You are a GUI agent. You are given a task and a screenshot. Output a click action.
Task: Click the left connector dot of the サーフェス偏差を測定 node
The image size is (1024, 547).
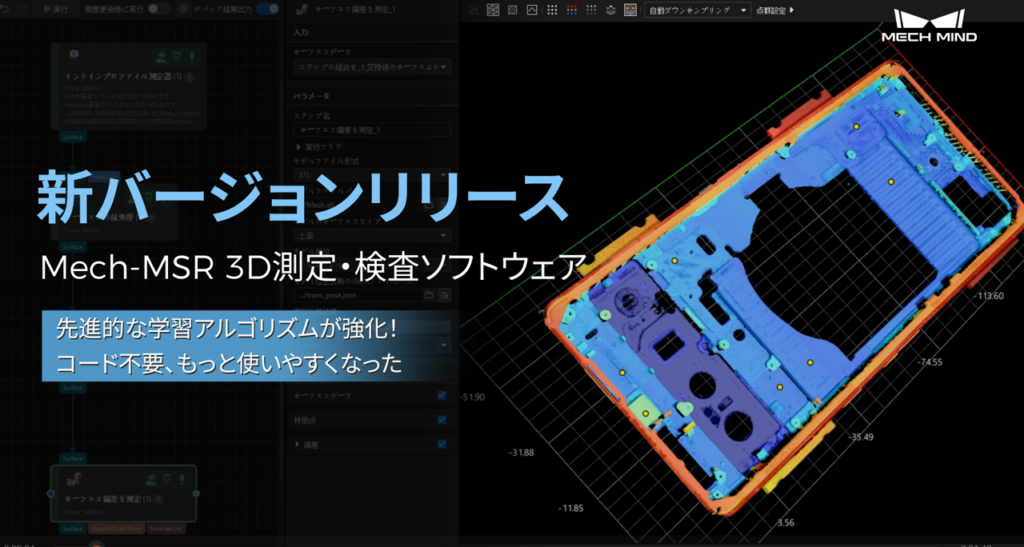coord(51,493)
